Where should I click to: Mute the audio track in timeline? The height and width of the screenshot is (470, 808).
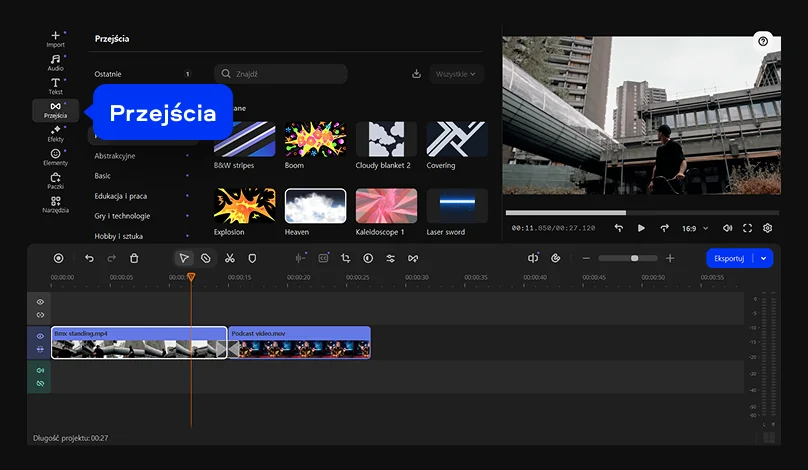point(41,370)
